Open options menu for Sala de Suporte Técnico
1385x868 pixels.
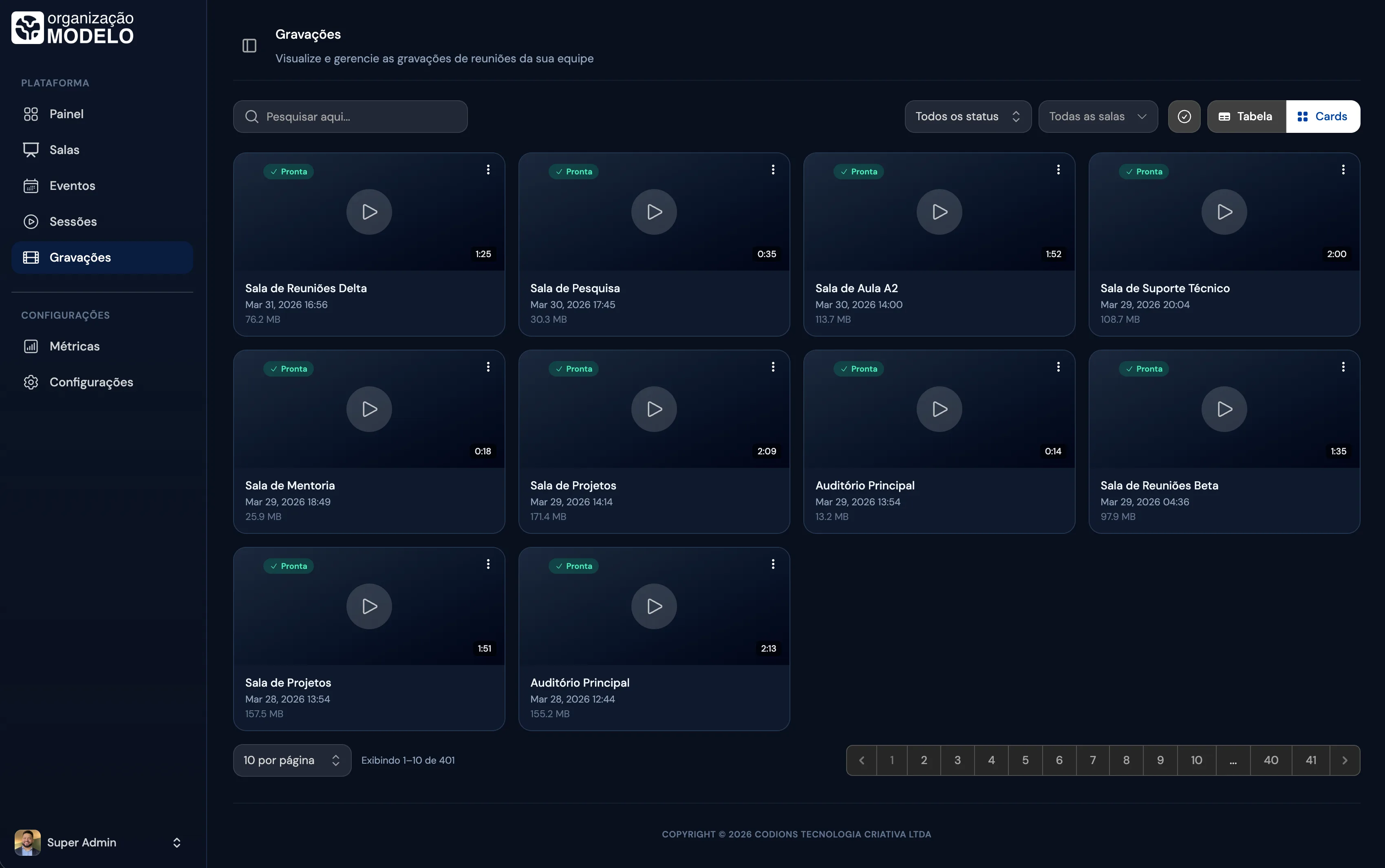tap(1343, 170)
